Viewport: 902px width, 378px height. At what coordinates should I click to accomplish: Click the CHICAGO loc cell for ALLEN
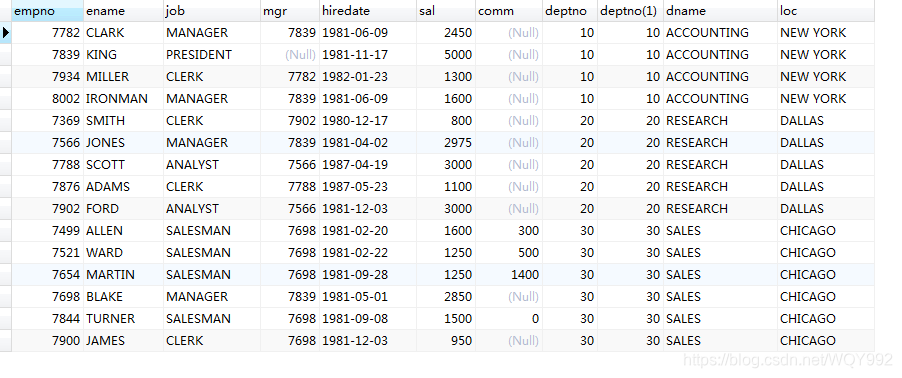point(825,231)
